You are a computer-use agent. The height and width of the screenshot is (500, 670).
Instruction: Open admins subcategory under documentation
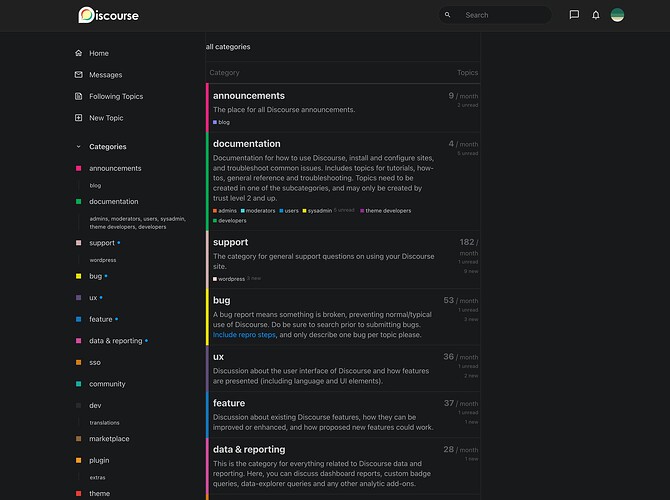point(225,211)
